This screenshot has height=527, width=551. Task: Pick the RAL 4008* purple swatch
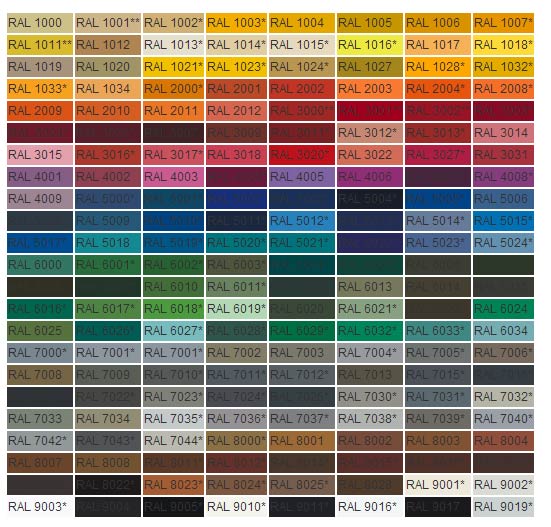click(x=503, y=177)
